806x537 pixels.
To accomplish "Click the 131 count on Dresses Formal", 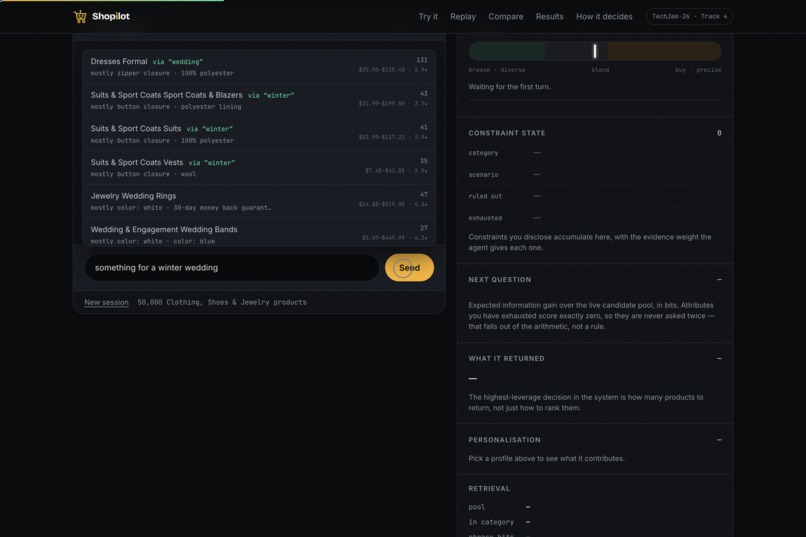I will tap(422, 60).
